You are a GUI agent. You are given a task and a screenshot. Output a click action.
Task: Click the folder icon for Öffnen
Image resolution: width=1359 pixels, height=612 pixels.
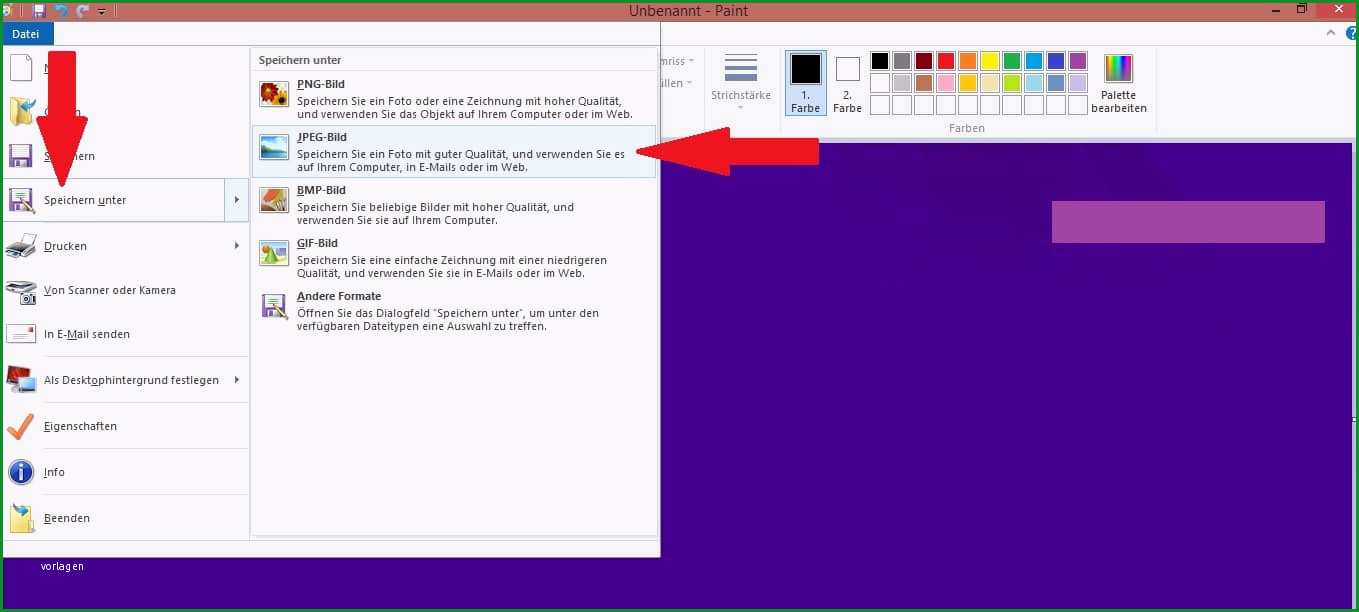point(21,112)
